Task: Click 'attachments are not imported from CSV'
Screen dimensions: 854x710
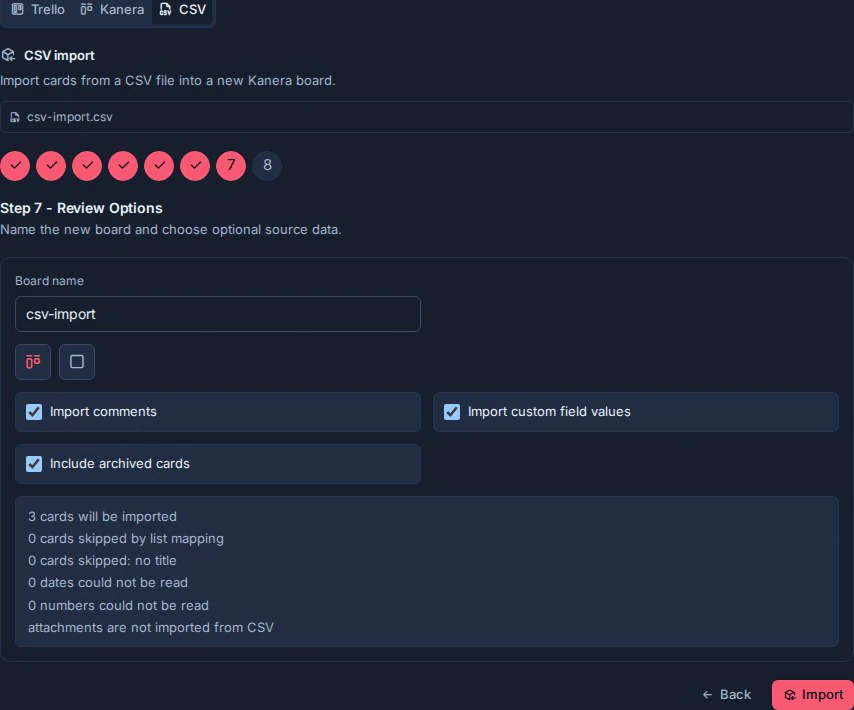Action: (x=151, y=628)
